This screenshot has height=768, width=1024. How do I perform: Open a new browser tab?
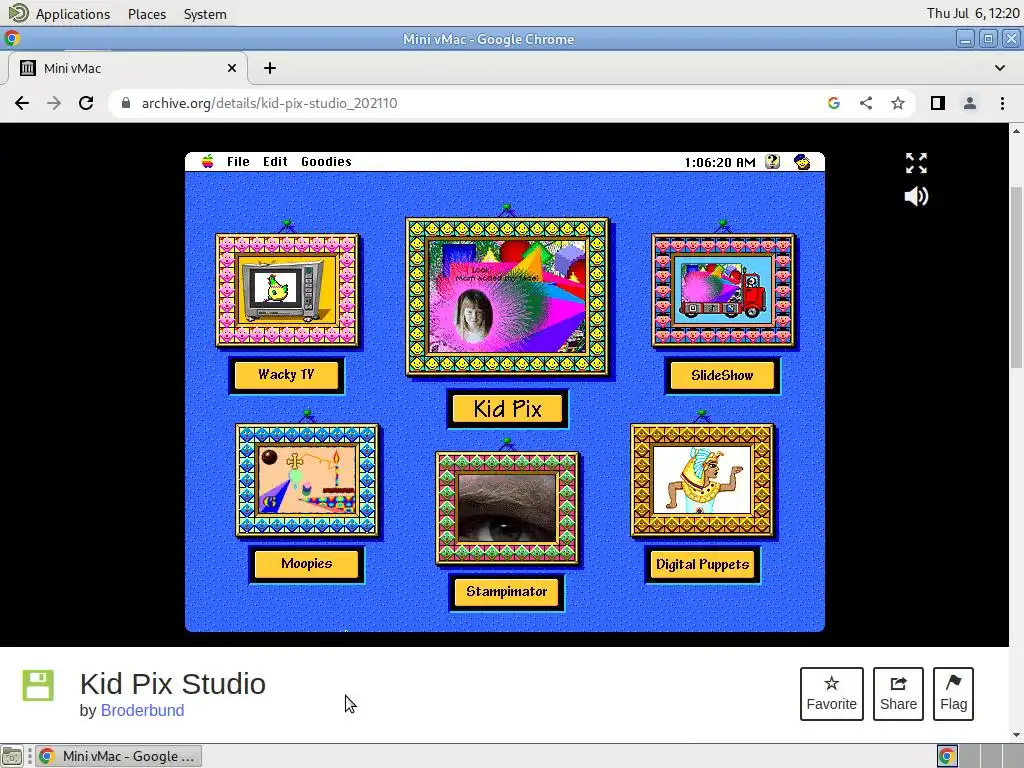[x=270, y=68]
